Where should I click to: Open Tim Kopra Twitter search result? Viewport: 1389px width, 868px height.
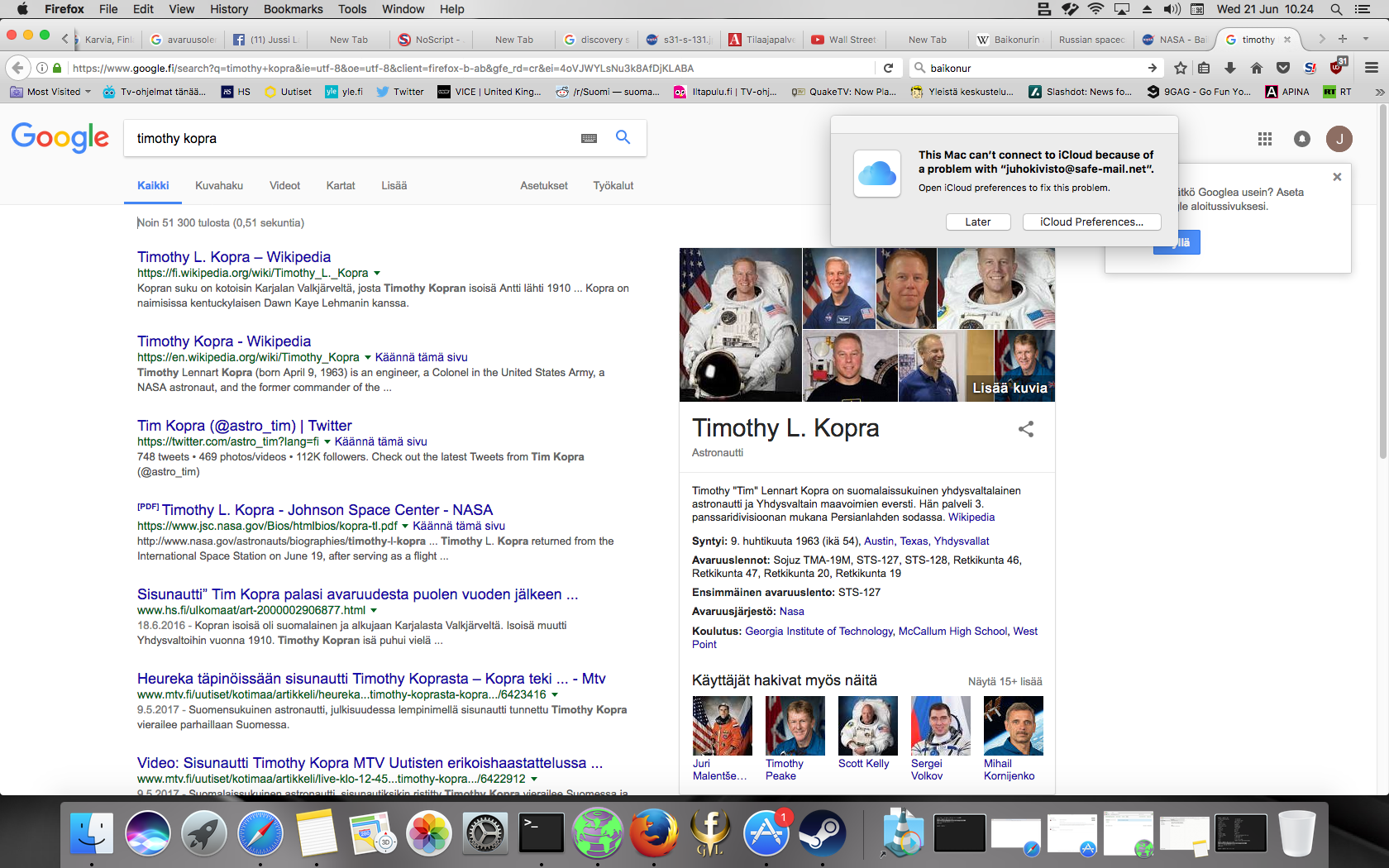244,425
